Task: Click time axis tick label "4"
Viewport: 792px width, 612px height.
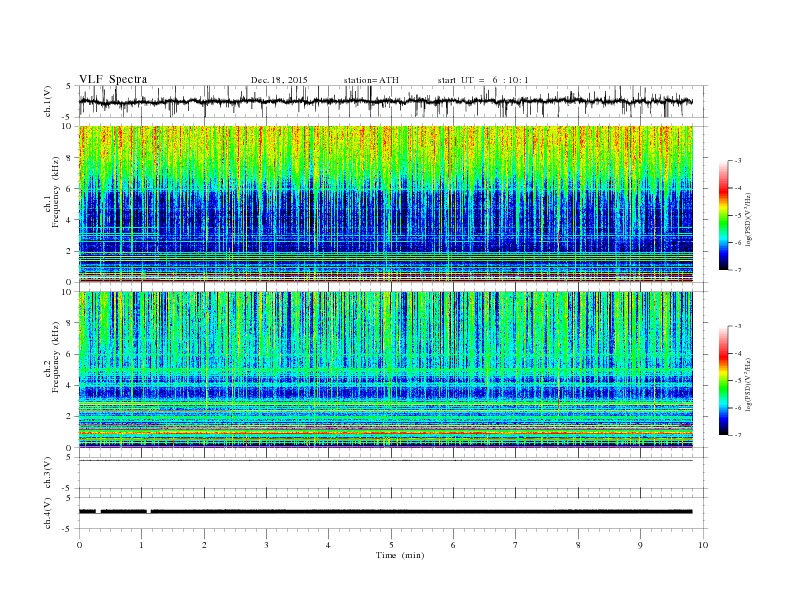Action: tap(328, 545)
